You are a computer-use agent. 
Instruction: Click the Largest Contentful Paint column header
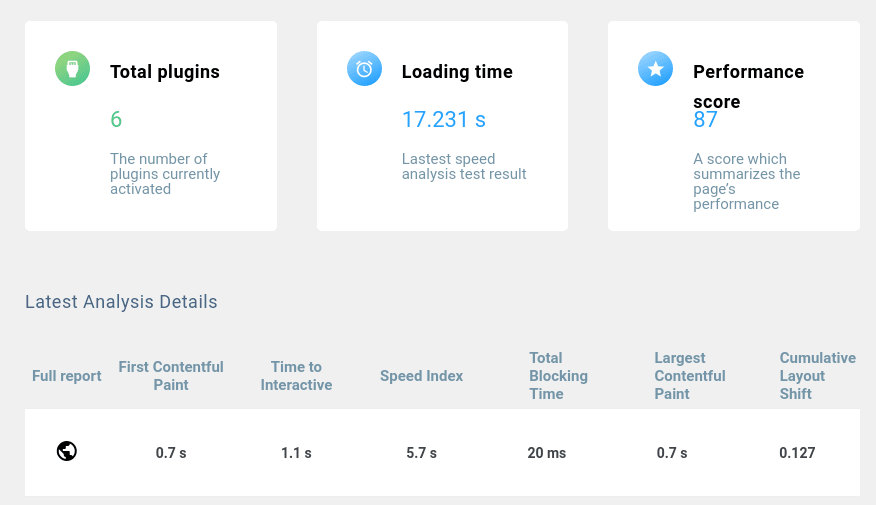689,376
